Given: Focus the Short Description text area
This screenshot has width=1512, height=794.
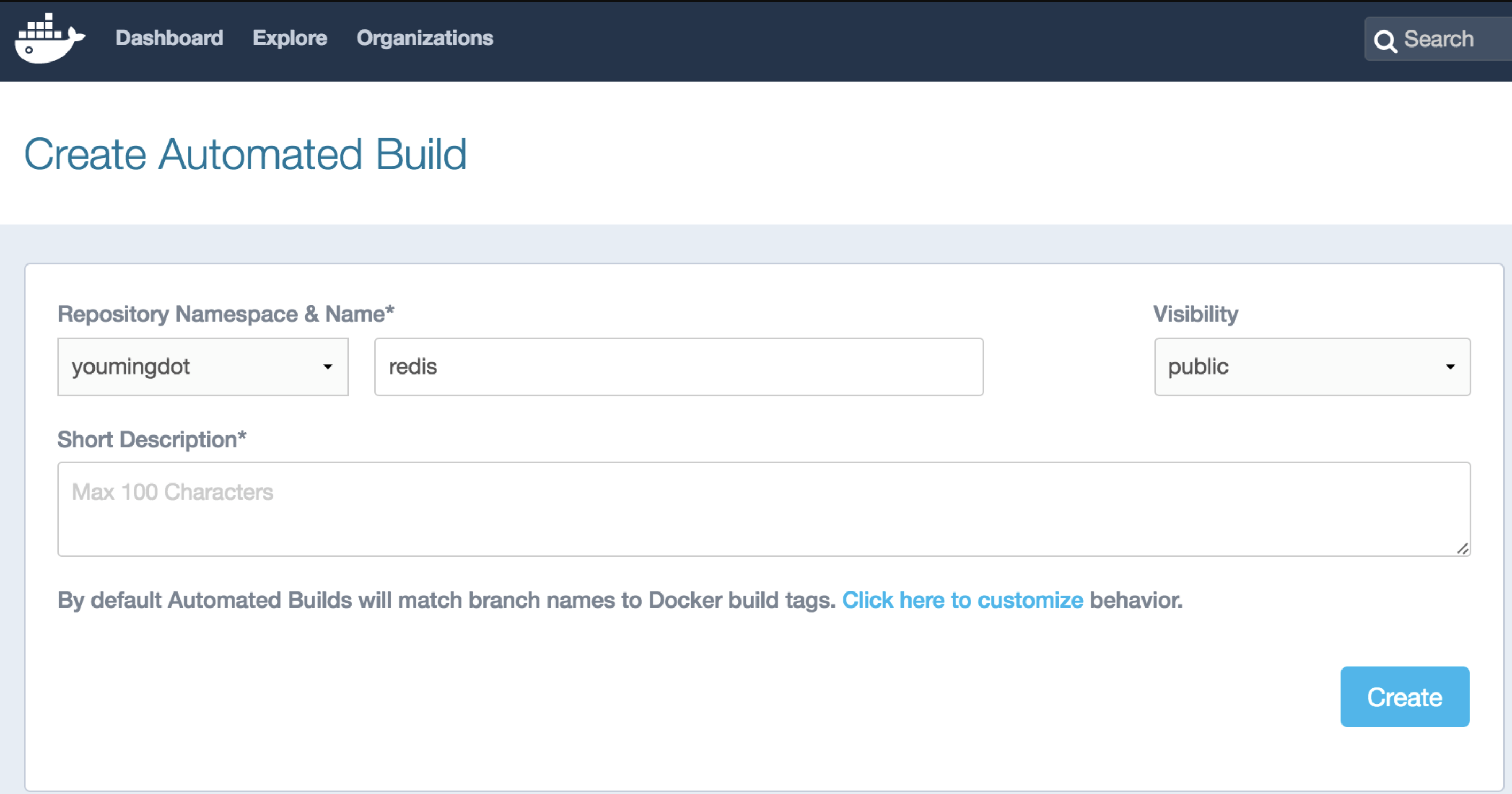Looking at the screenshot, I should click(763, 509).
